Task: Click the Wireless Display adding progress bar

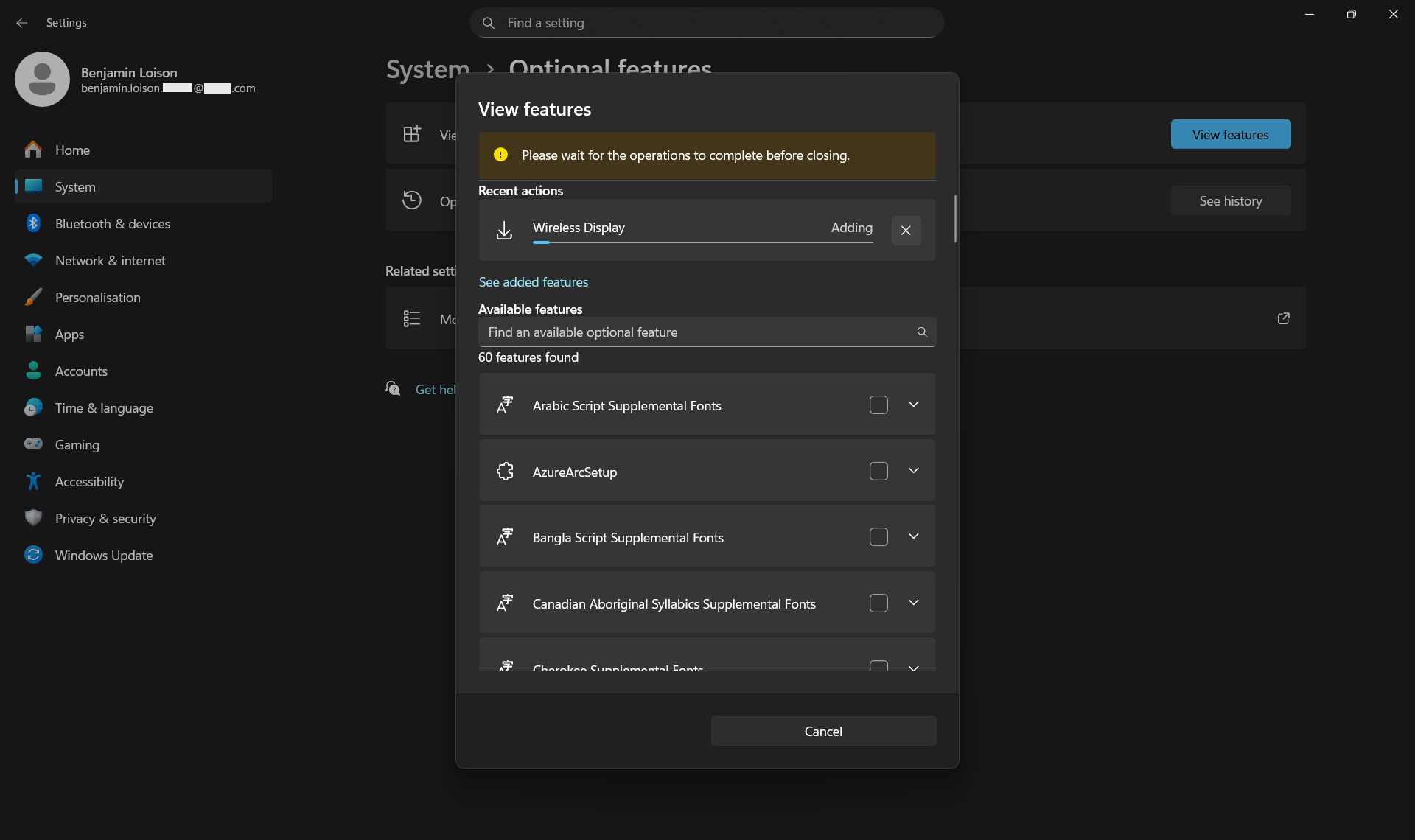Action: point(702,242)
